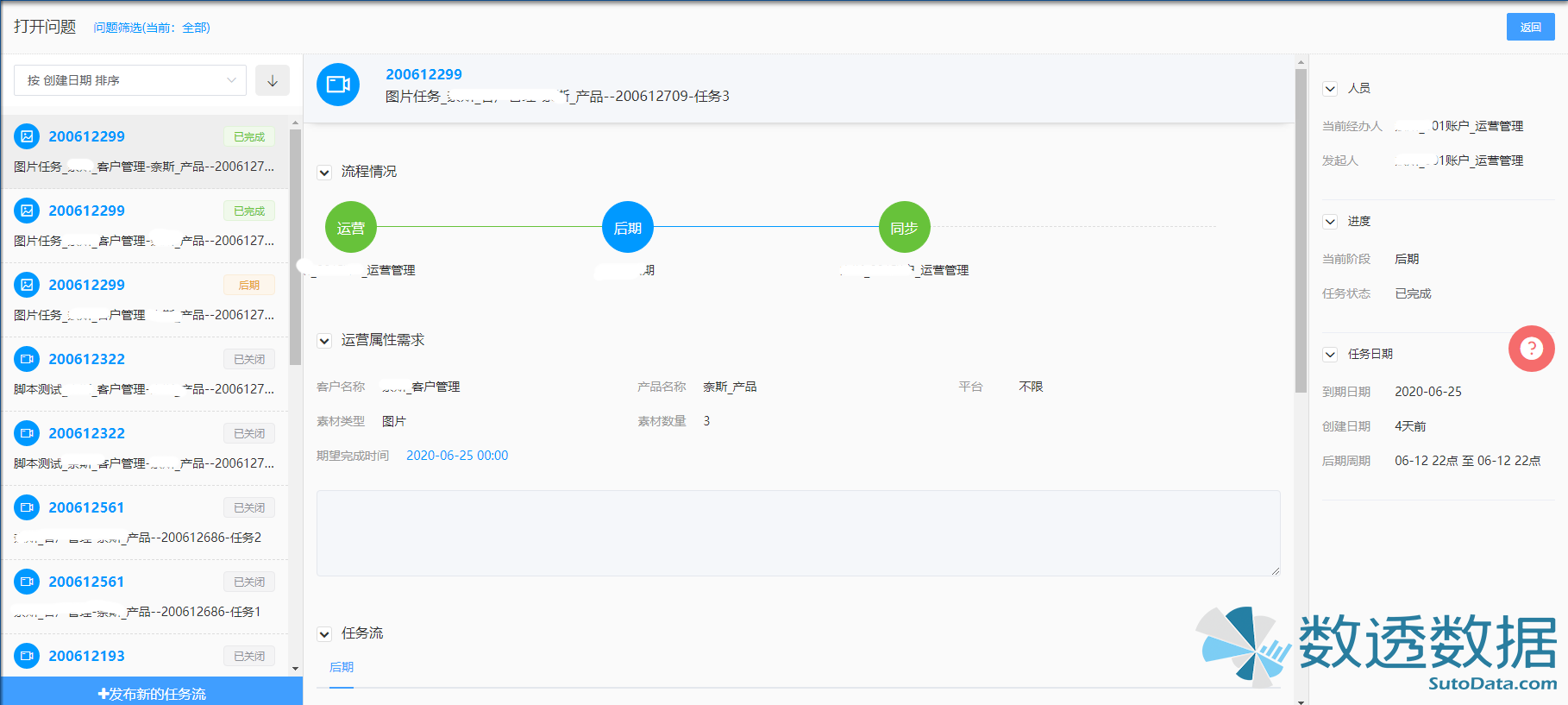Click the sort direction arrow button

(273, 80)
